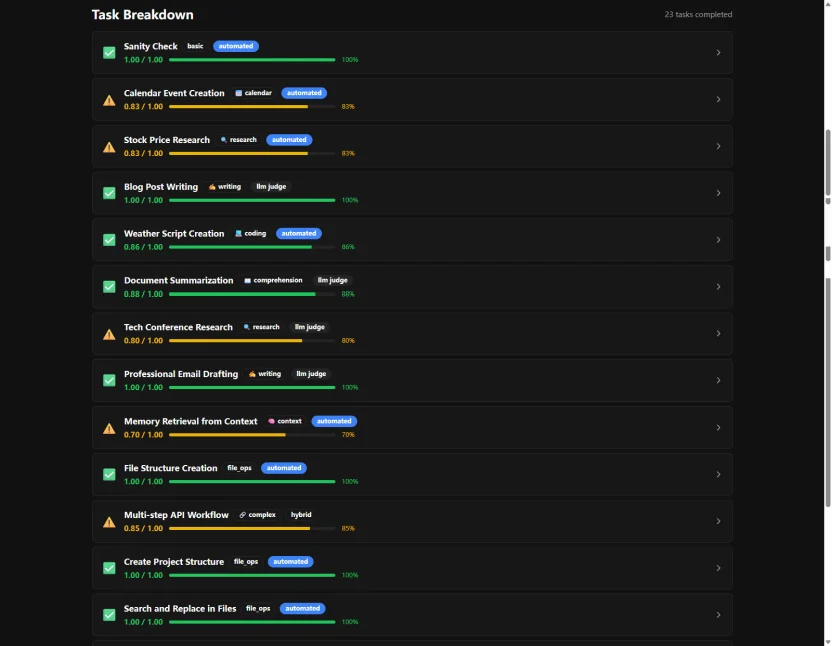
Task: Click green checkbox next to Weather Script Creation
Action: [109, 240]
